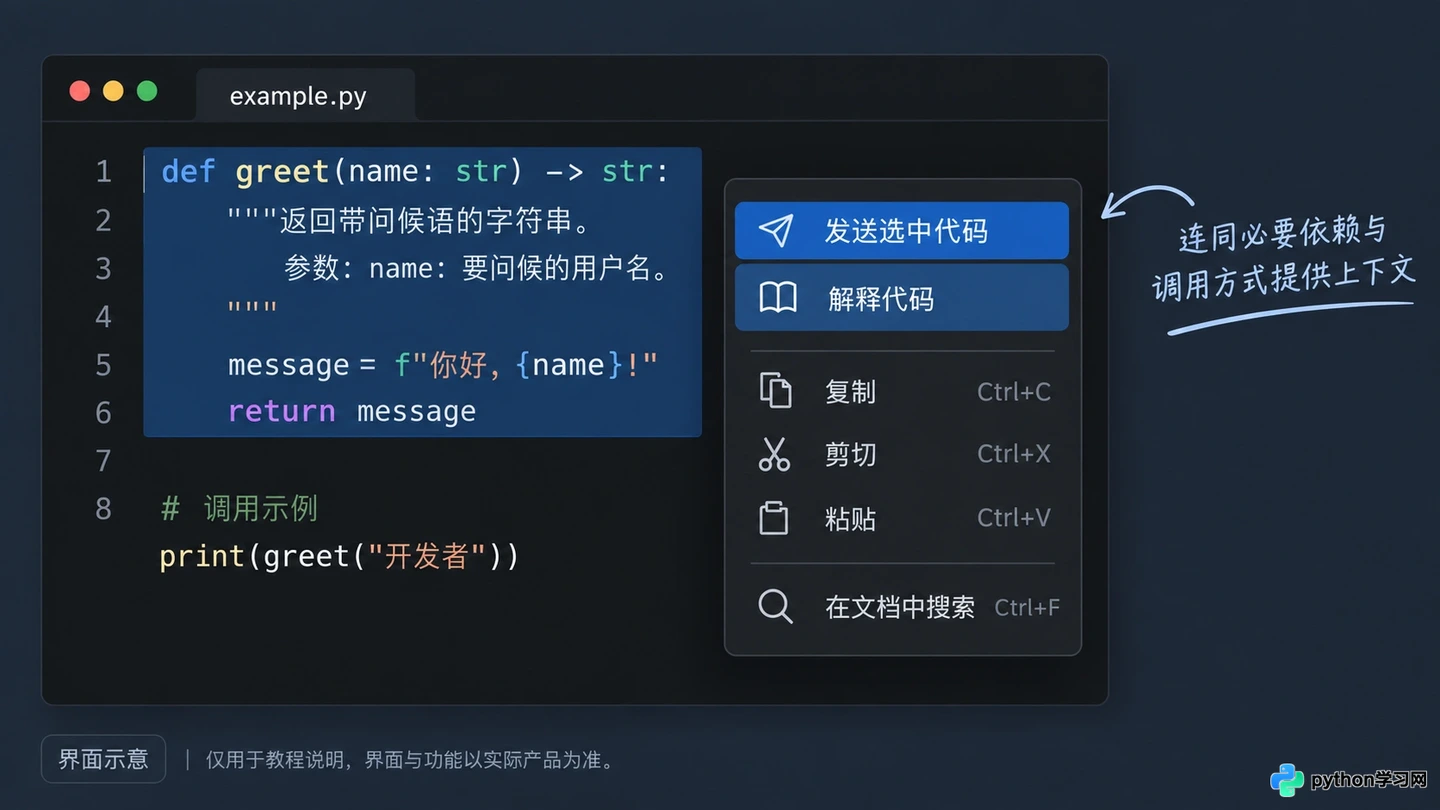
Task: Click the green maximize window dot
Action: 147,91
